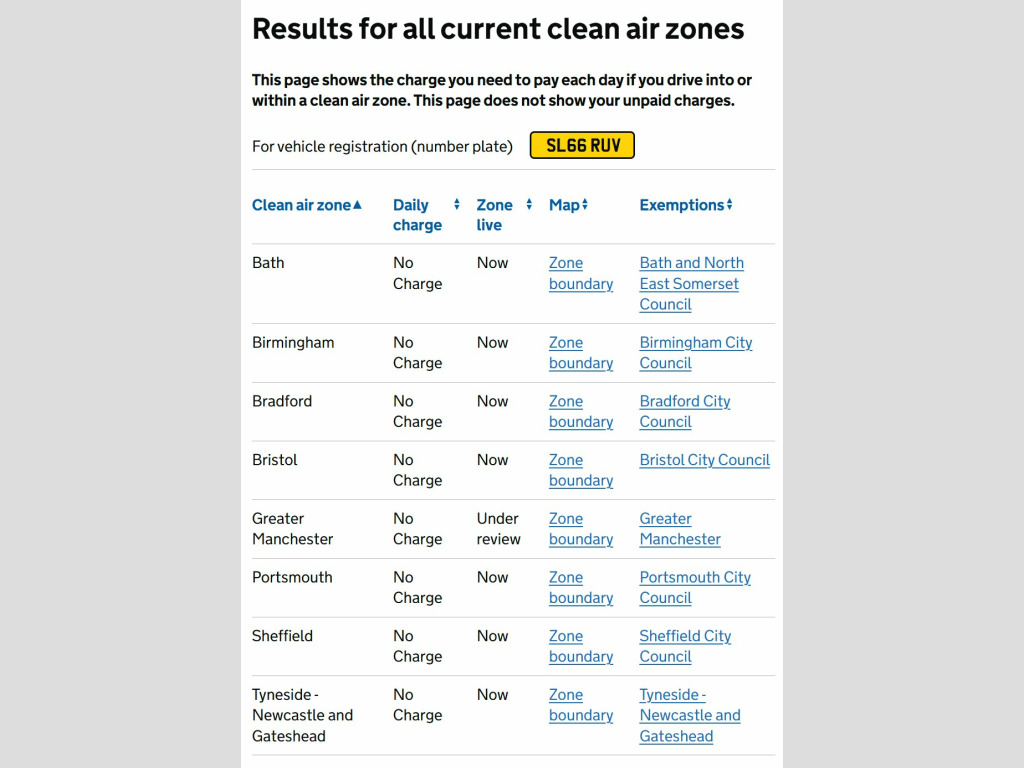Open Bath and North East Somerset Council link
The width and height of the screenshot is (1024, 768).
point(692,283)
